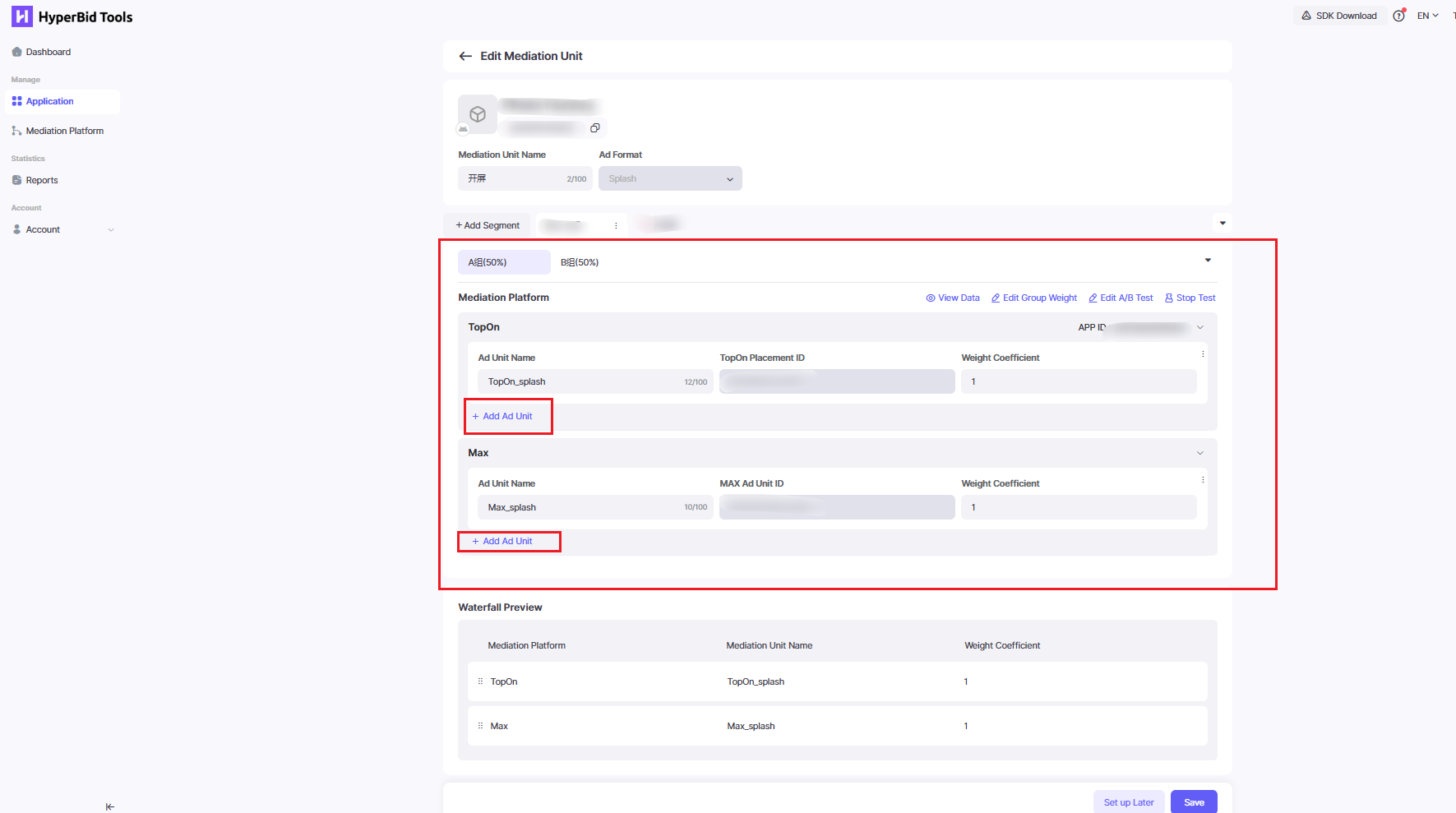Copy the application ID using the copy icon
Image resolution: width=1456 pixels, height=813 pixels.
click(595, 128)
